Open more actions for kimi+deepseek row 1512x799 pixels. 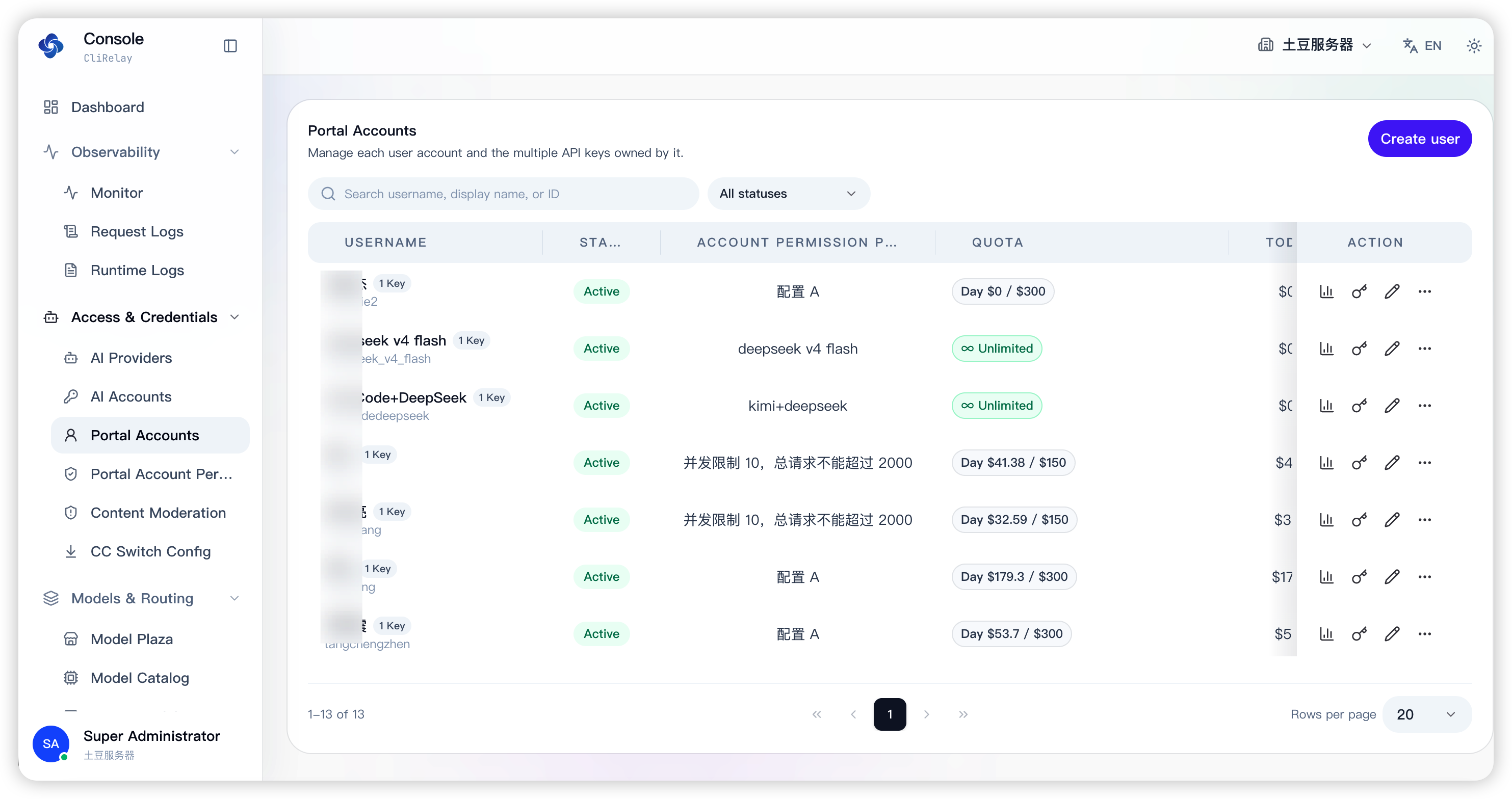click(x=1424, y=406)
